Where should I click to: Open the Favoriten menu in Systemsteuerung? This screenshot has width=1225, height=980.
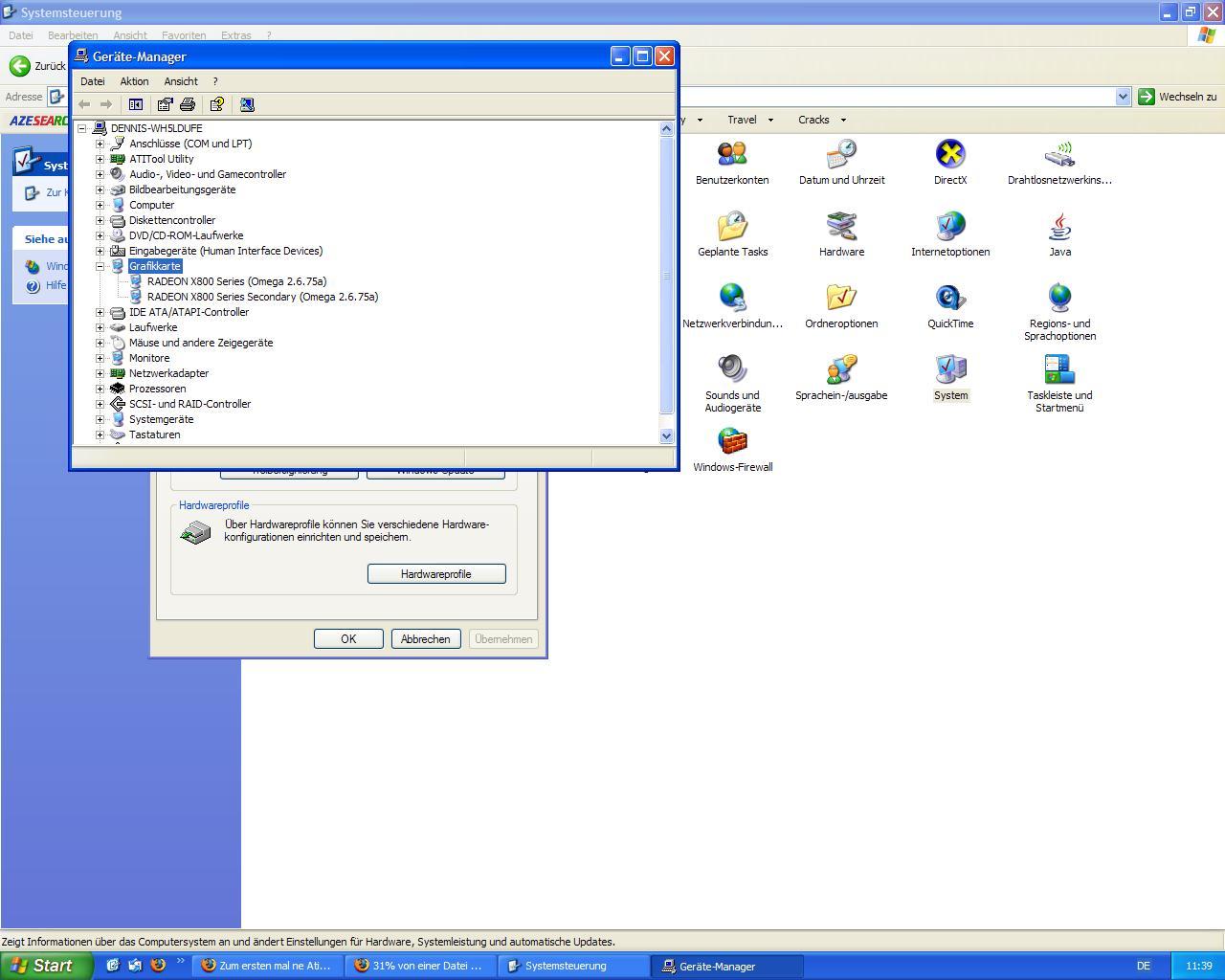pos(184,35)
